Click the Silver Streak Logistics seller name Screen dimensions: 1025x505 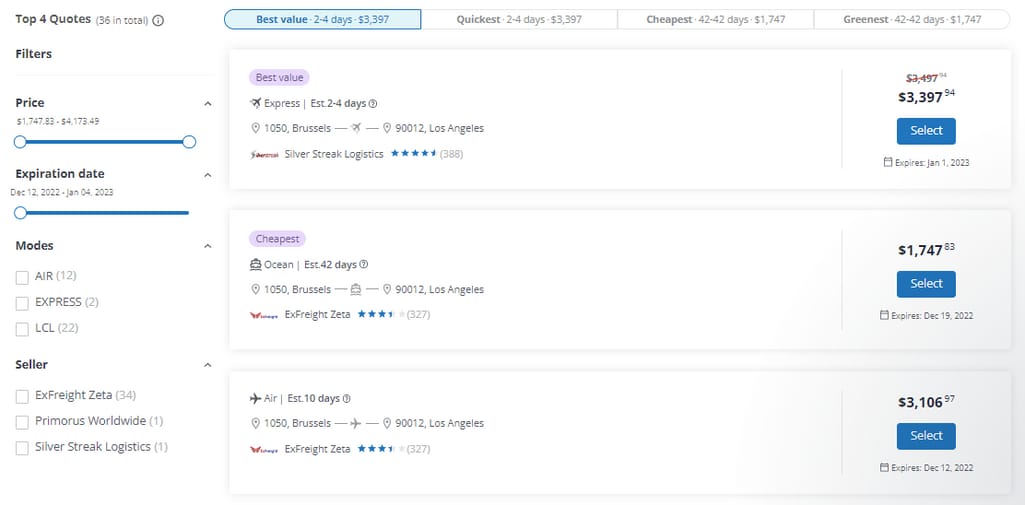334,154
